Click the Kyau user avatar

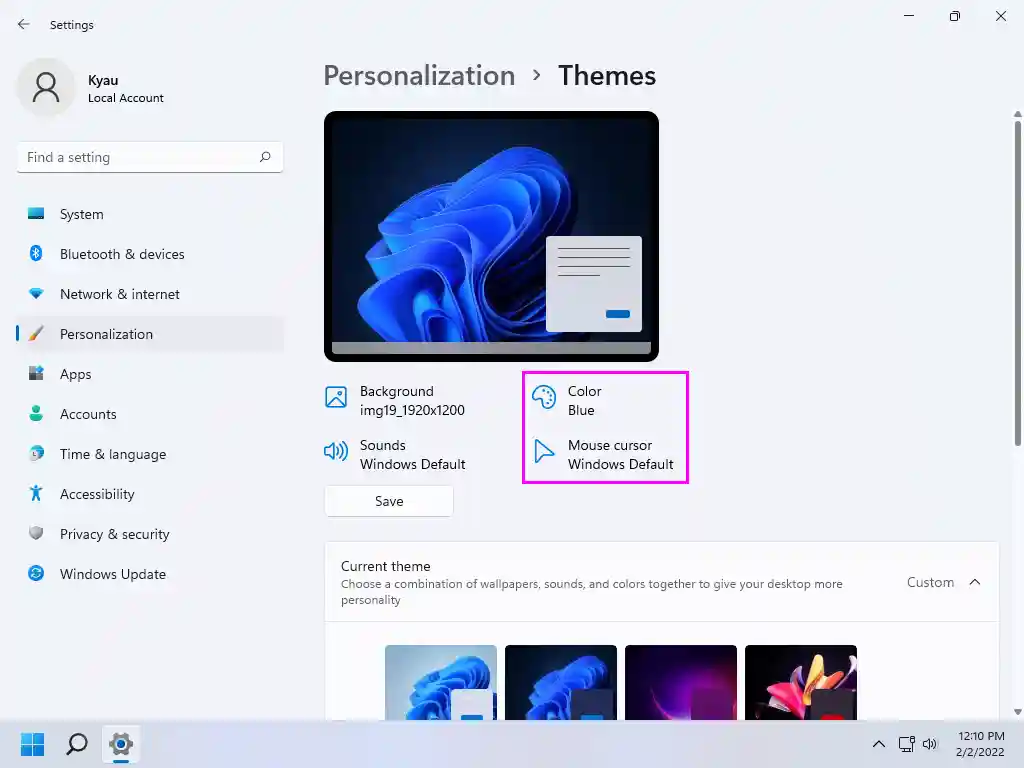[46, 87]
